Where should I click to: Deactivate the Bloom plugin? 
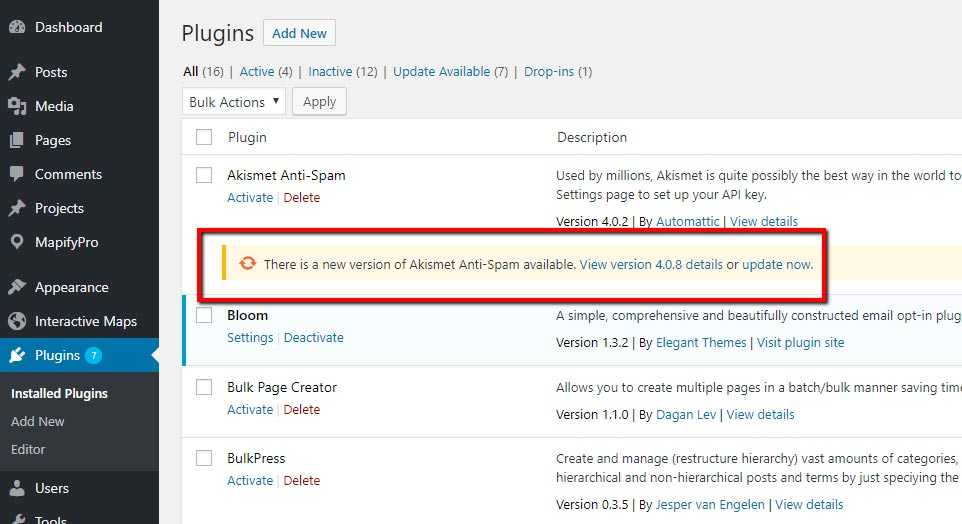click(313, 338)
